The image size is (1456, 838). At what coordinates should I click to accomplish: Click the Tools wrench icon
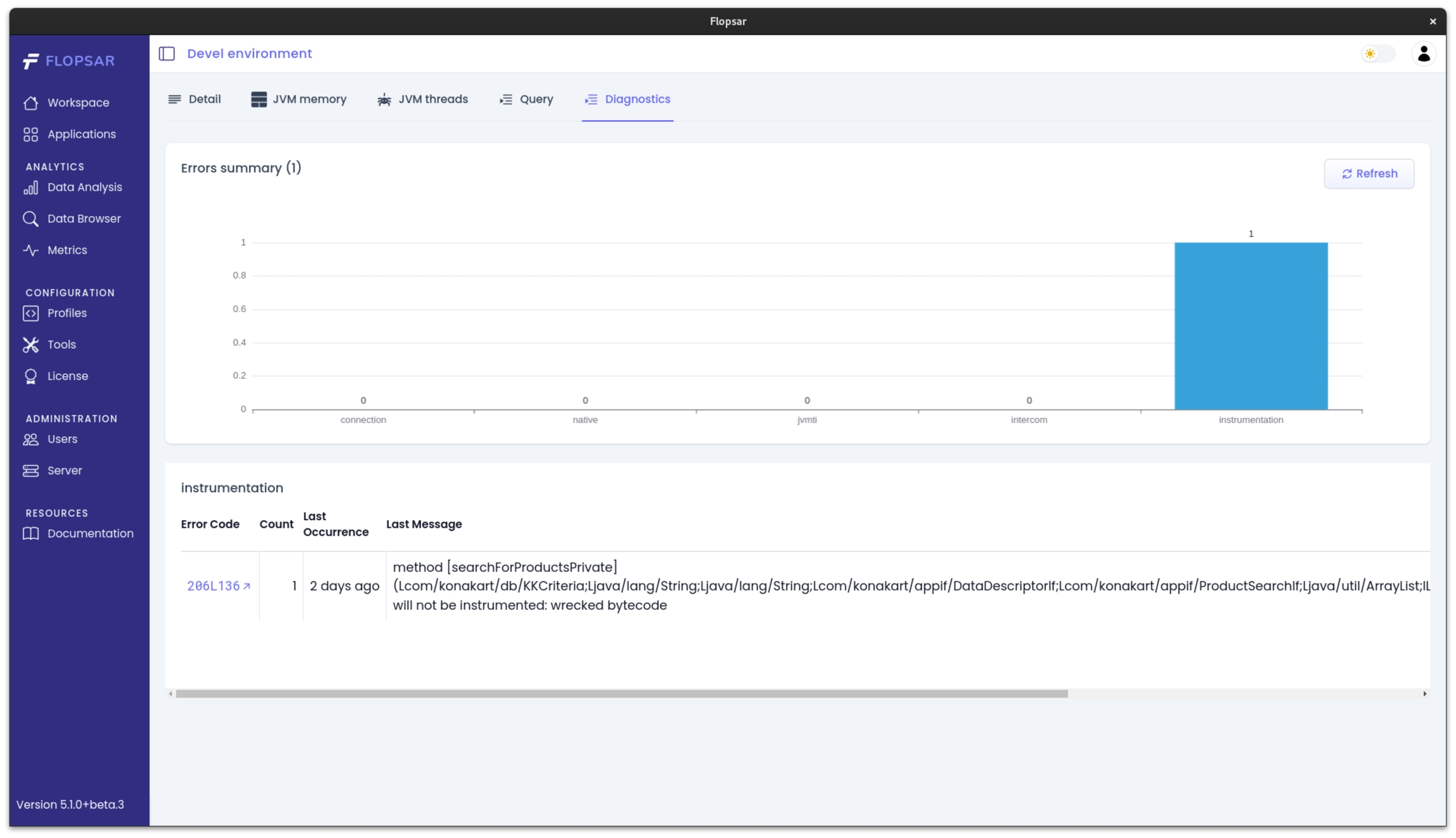(30, 344)
